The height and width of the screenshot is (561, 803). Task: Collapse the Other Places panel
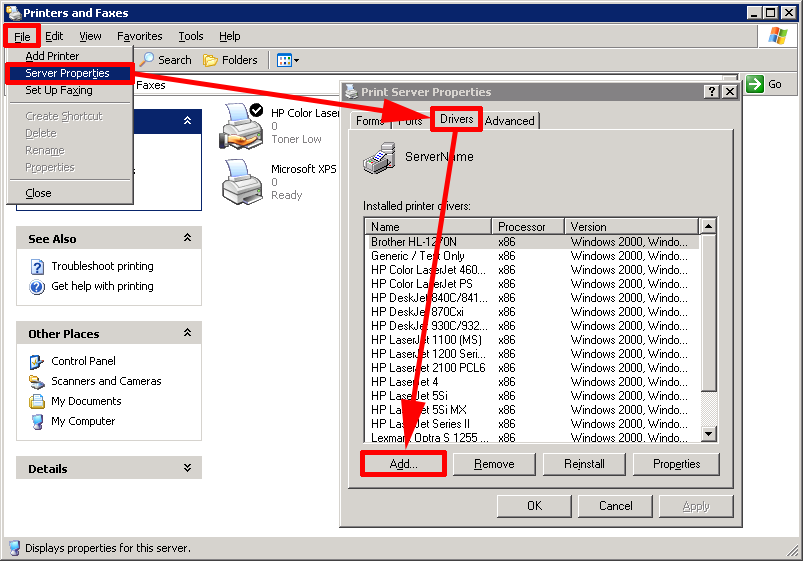(x=187, y=333)
